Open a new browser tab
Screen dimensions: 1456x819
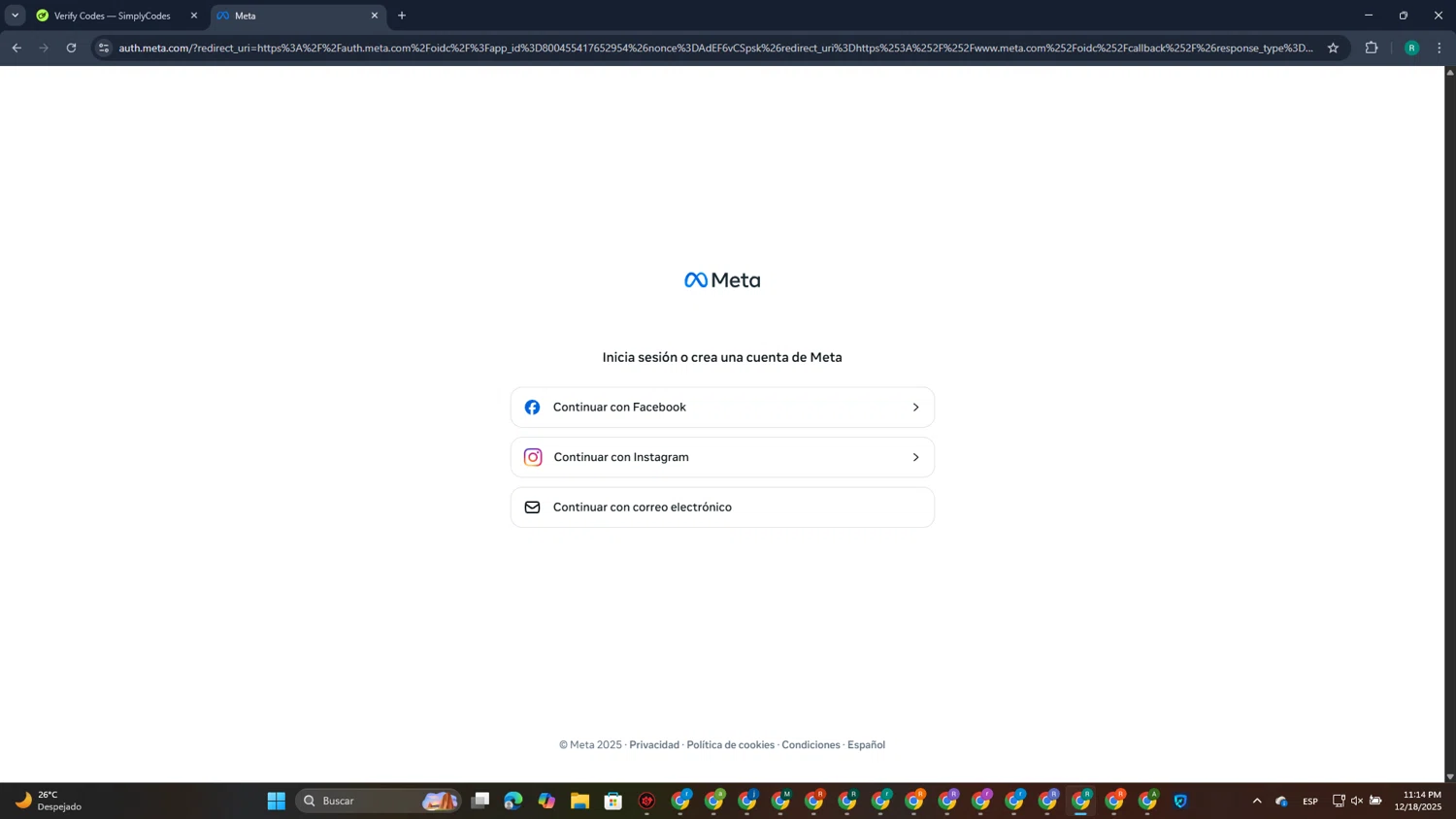(x=402, y=16)
